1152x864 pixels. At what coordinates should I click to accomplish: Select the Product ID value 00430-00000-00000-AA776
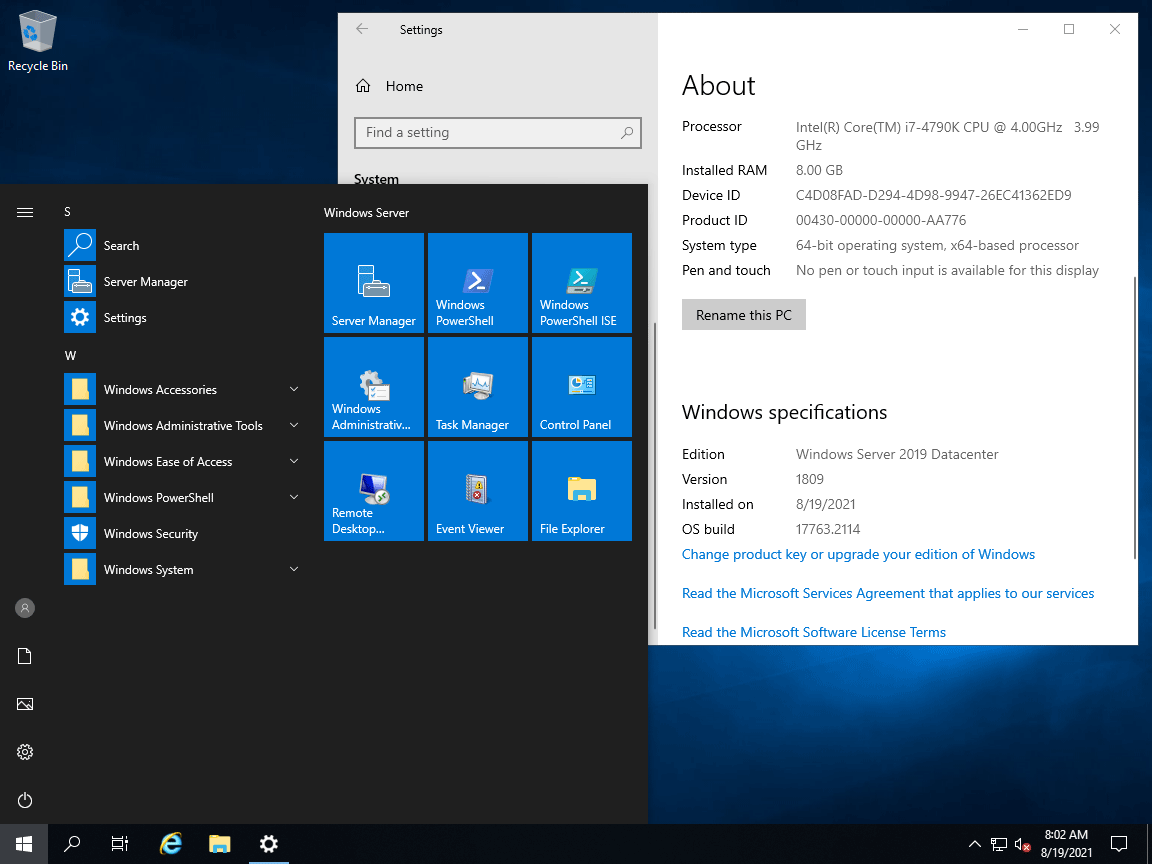coord(881,220)
